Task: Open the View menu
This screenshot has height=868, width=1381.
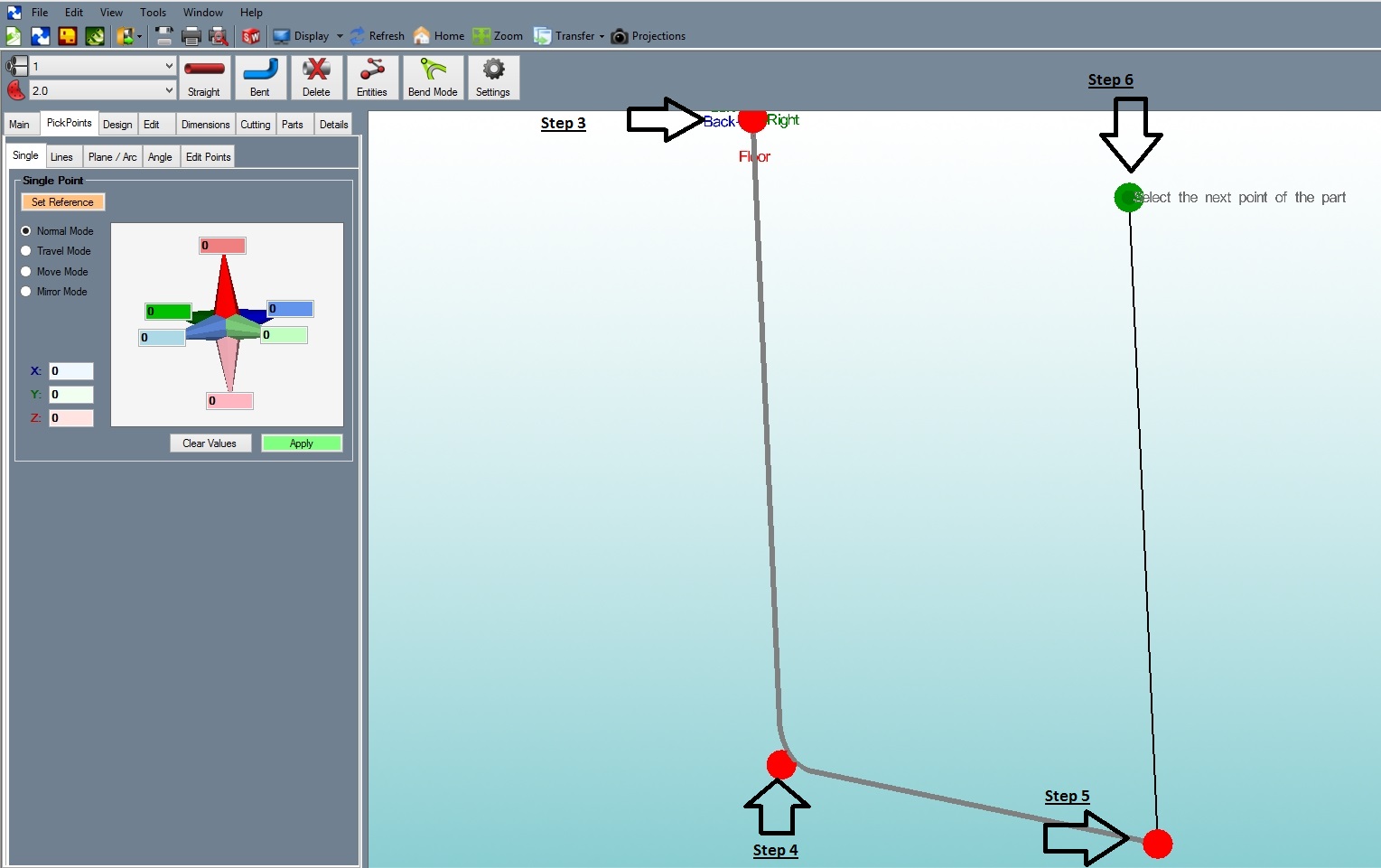Action: 111,13
